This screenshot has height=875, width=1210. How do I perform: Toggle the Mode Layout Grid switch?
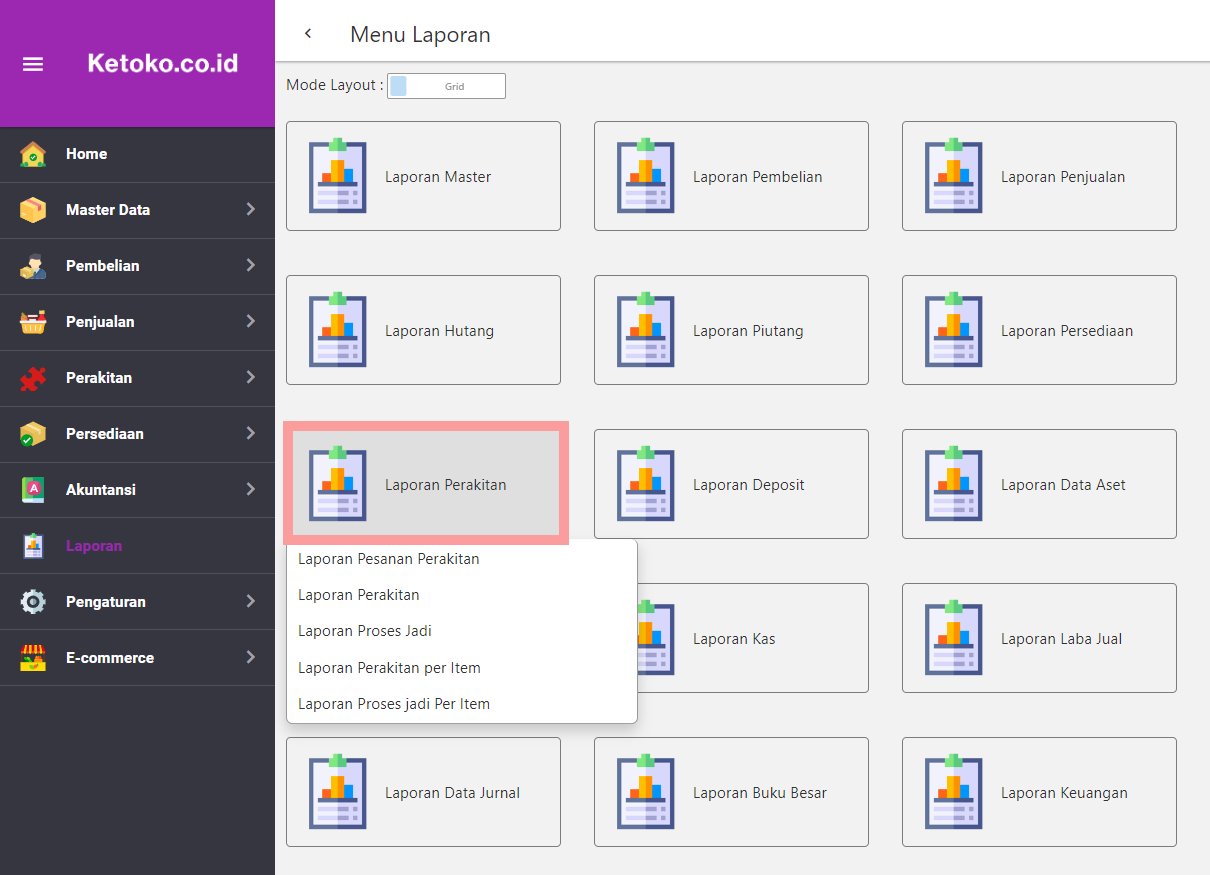click(447, 86)
